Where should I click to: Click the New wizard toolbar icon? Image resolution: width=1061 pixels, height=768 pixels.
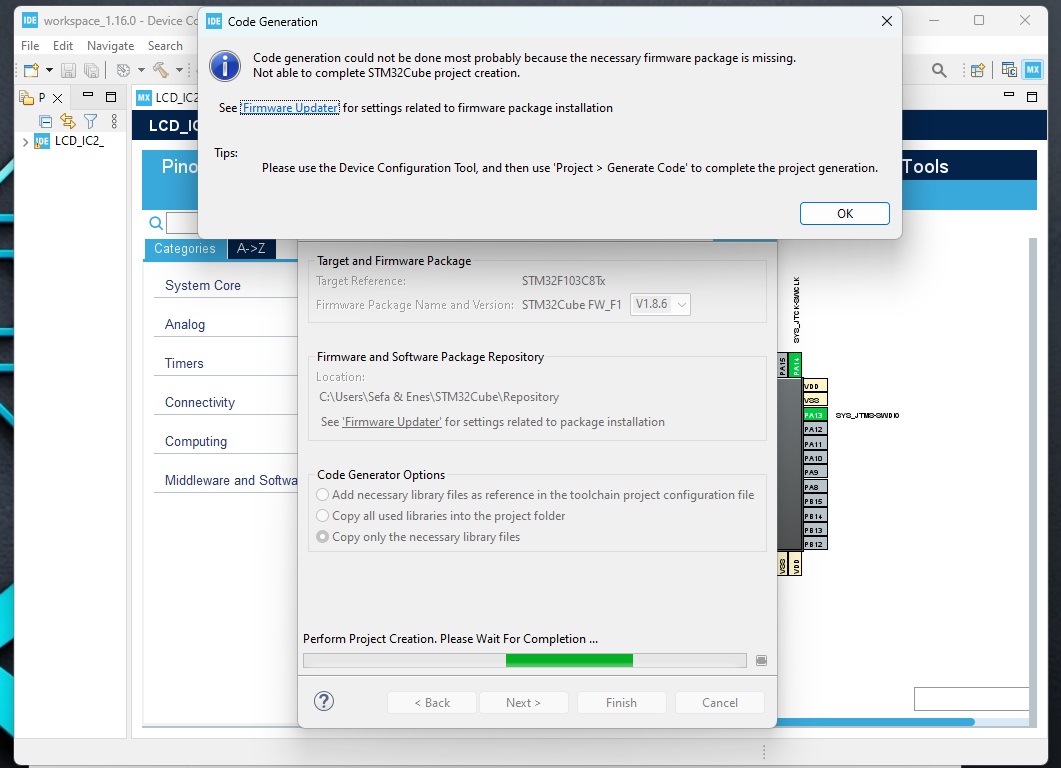[31, 70]
